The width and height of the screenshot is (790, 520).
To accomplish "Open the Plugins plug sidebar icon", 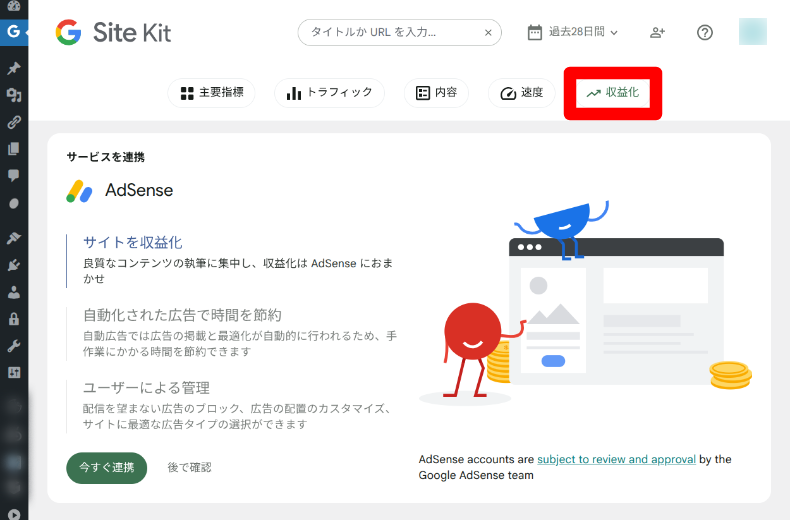I will 14,265.
